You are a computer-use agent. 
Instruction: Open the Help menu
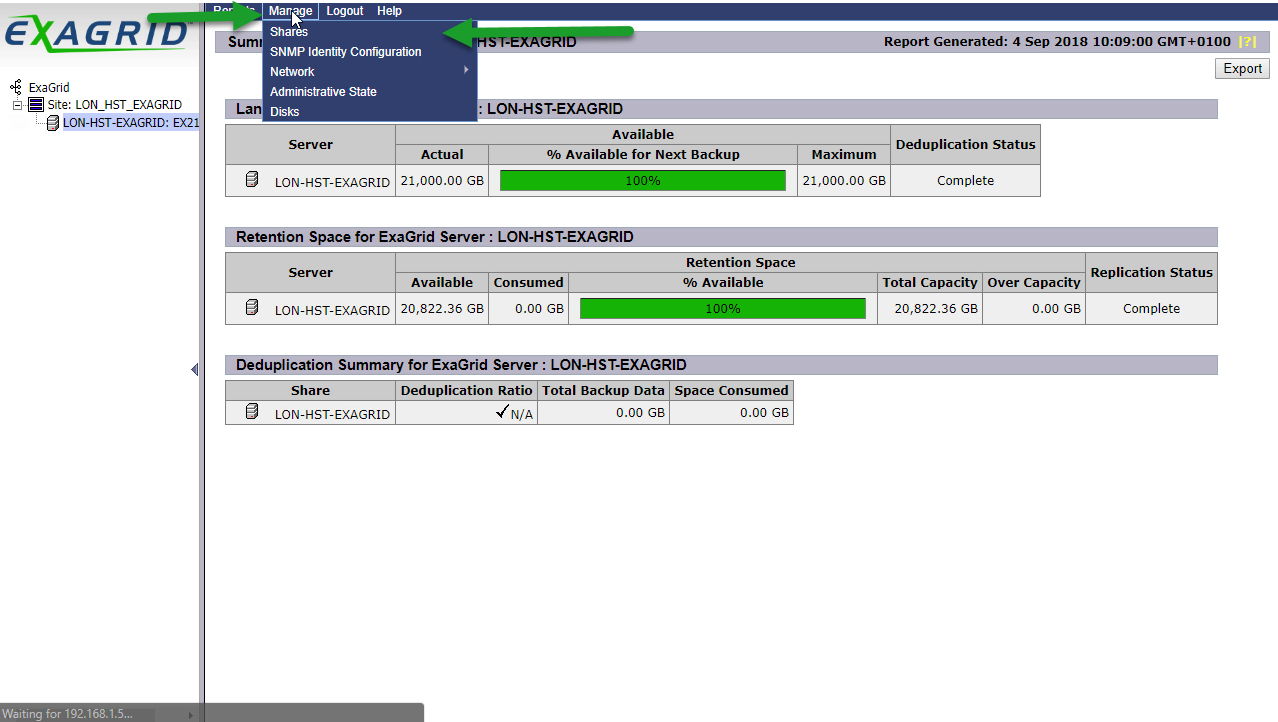pyautogui.click(x=389, y=11)
